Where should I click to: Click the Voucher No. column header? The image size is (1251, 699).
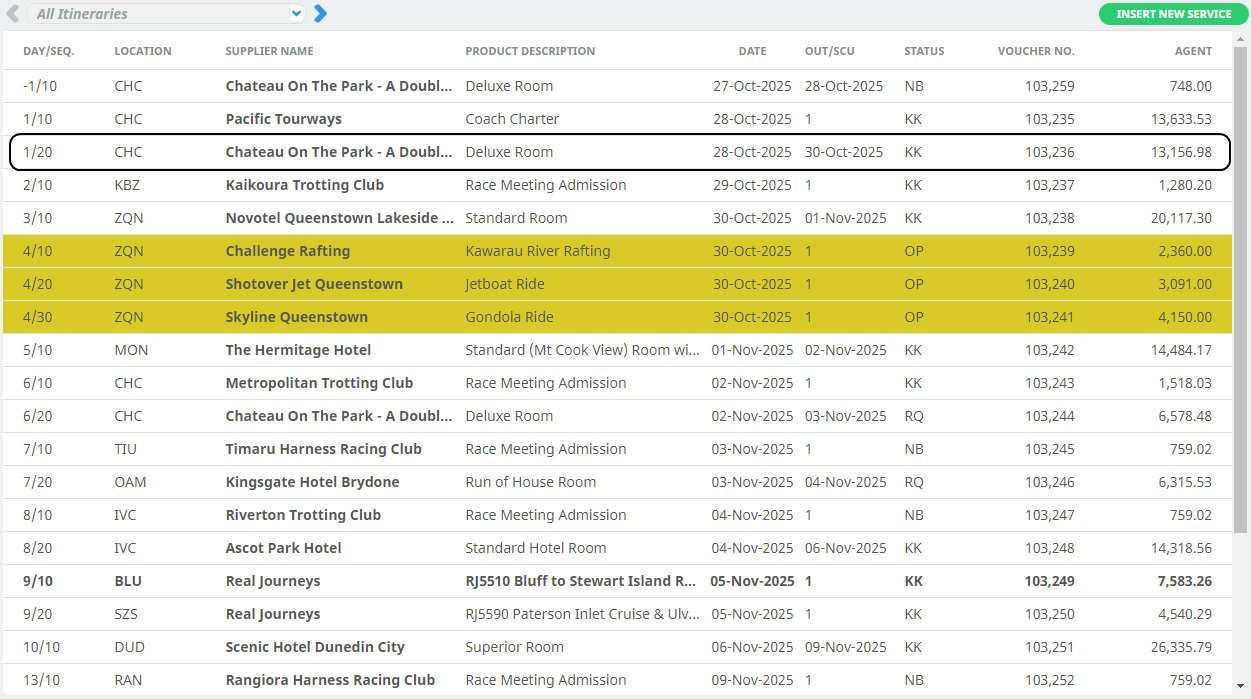[1035, 51]
